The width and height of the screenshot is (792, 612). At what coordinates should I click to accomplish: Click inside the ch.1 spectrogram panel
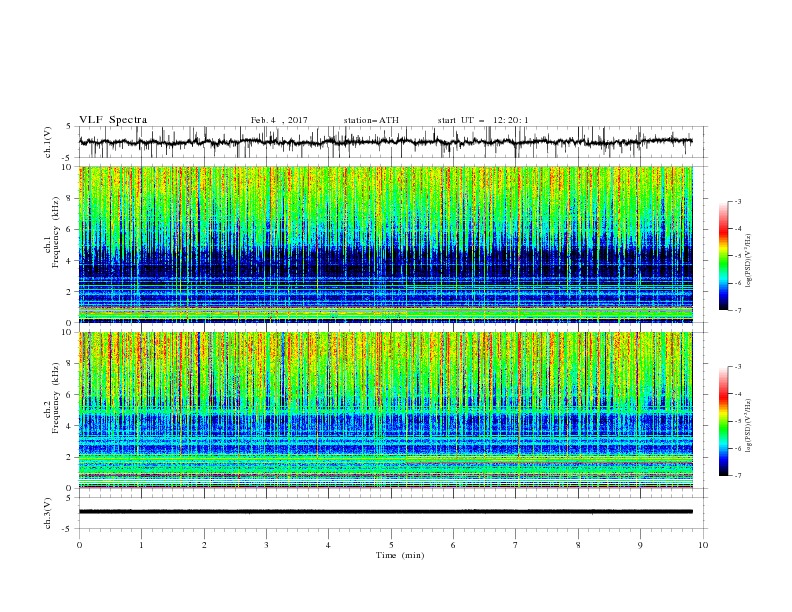(386, 244)
